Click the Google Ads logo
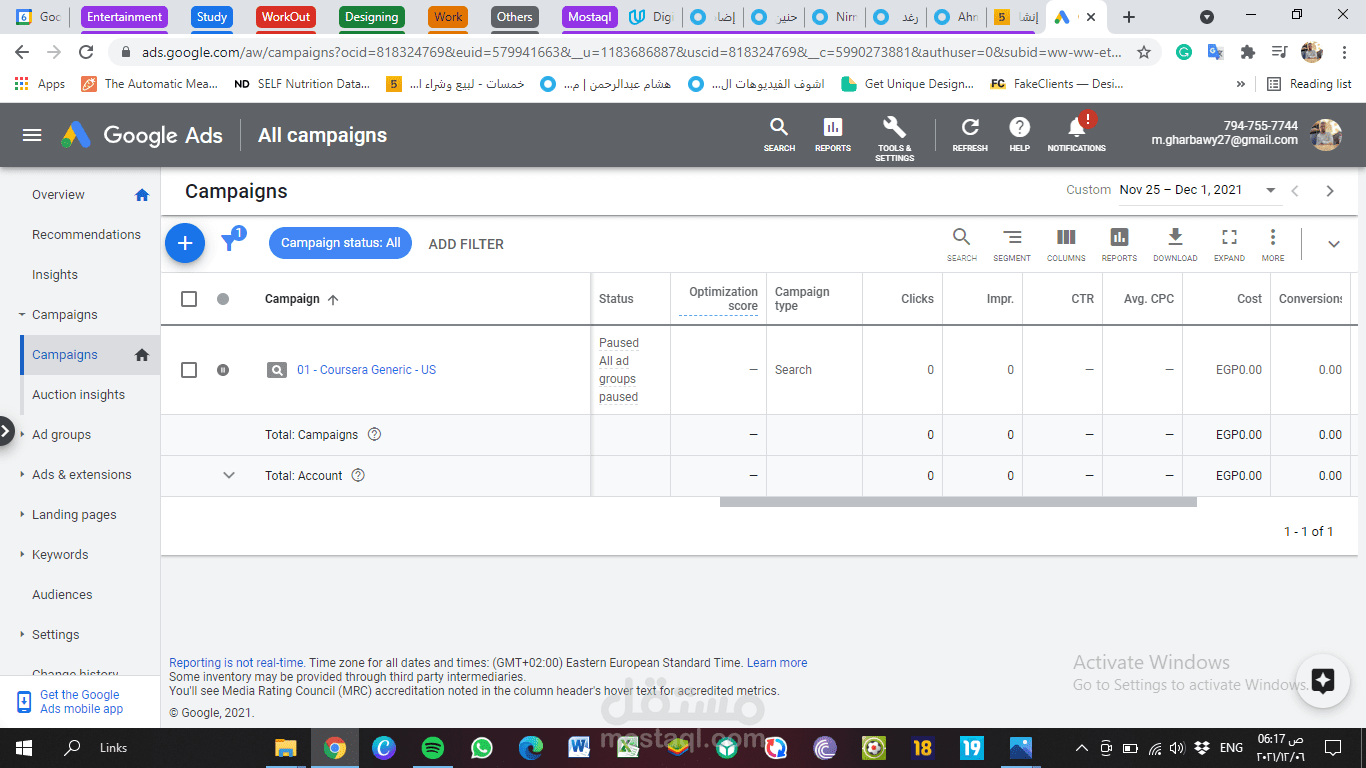Viewport: 1366px width, 768px height. 141,135
